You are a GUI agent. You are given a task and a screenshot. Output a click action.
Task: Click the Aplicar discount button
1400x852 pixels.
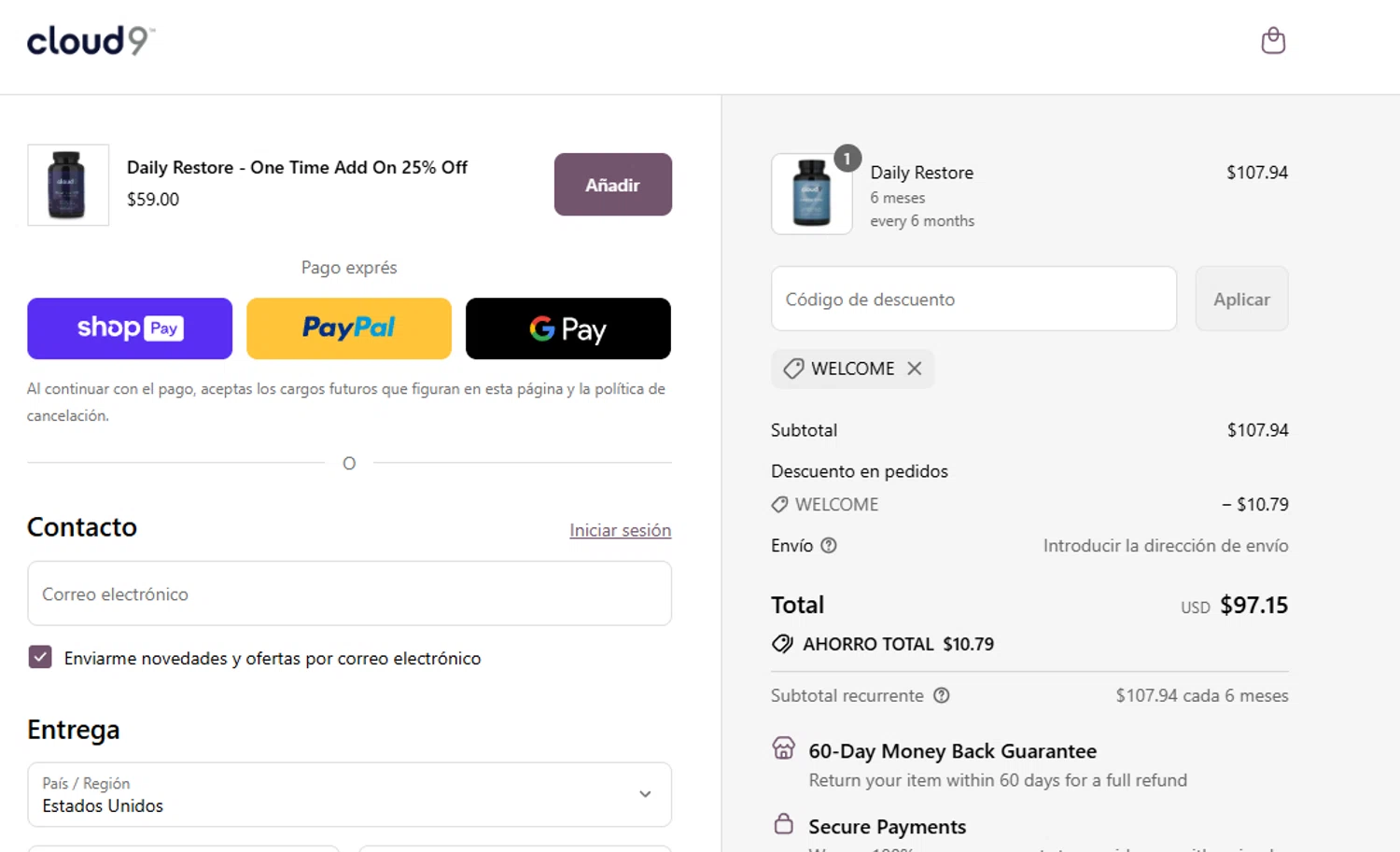(x=1241, y=299)
